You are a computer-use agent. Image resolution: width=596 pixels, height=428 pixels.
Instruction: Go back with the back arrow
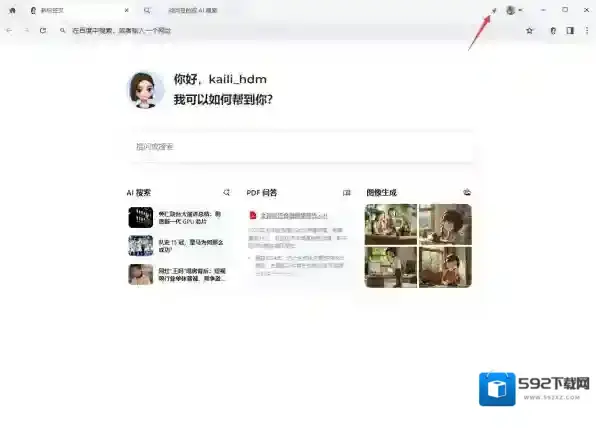point(9,30)
